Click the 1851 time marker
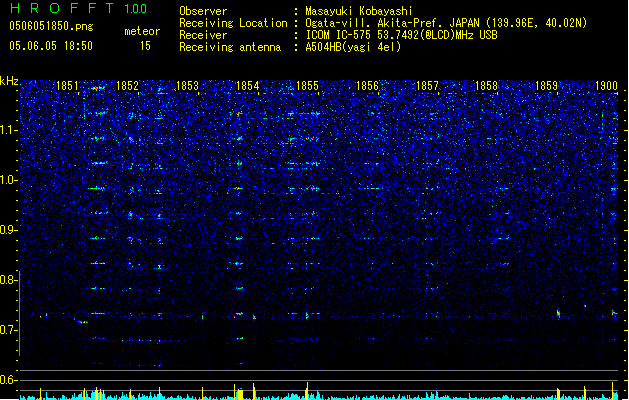Image resolution: width=629 pixels, height=400 pixels. [x=67, y=86]
